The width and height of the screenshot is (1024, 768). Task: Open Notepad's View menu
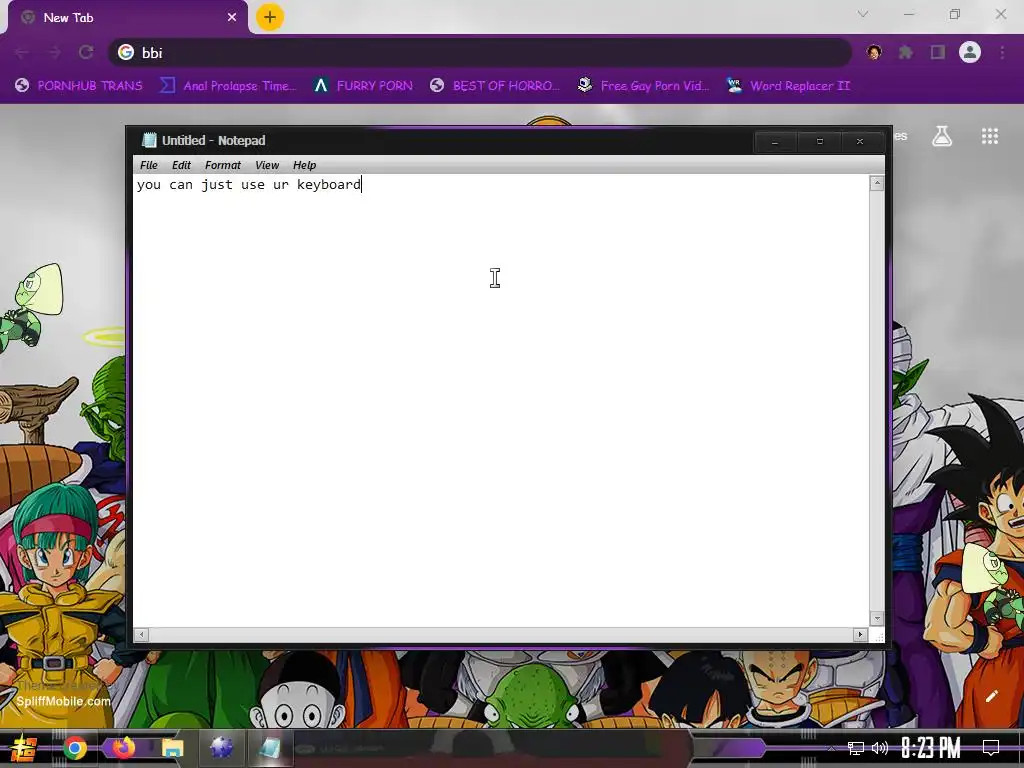coord(267,165)
